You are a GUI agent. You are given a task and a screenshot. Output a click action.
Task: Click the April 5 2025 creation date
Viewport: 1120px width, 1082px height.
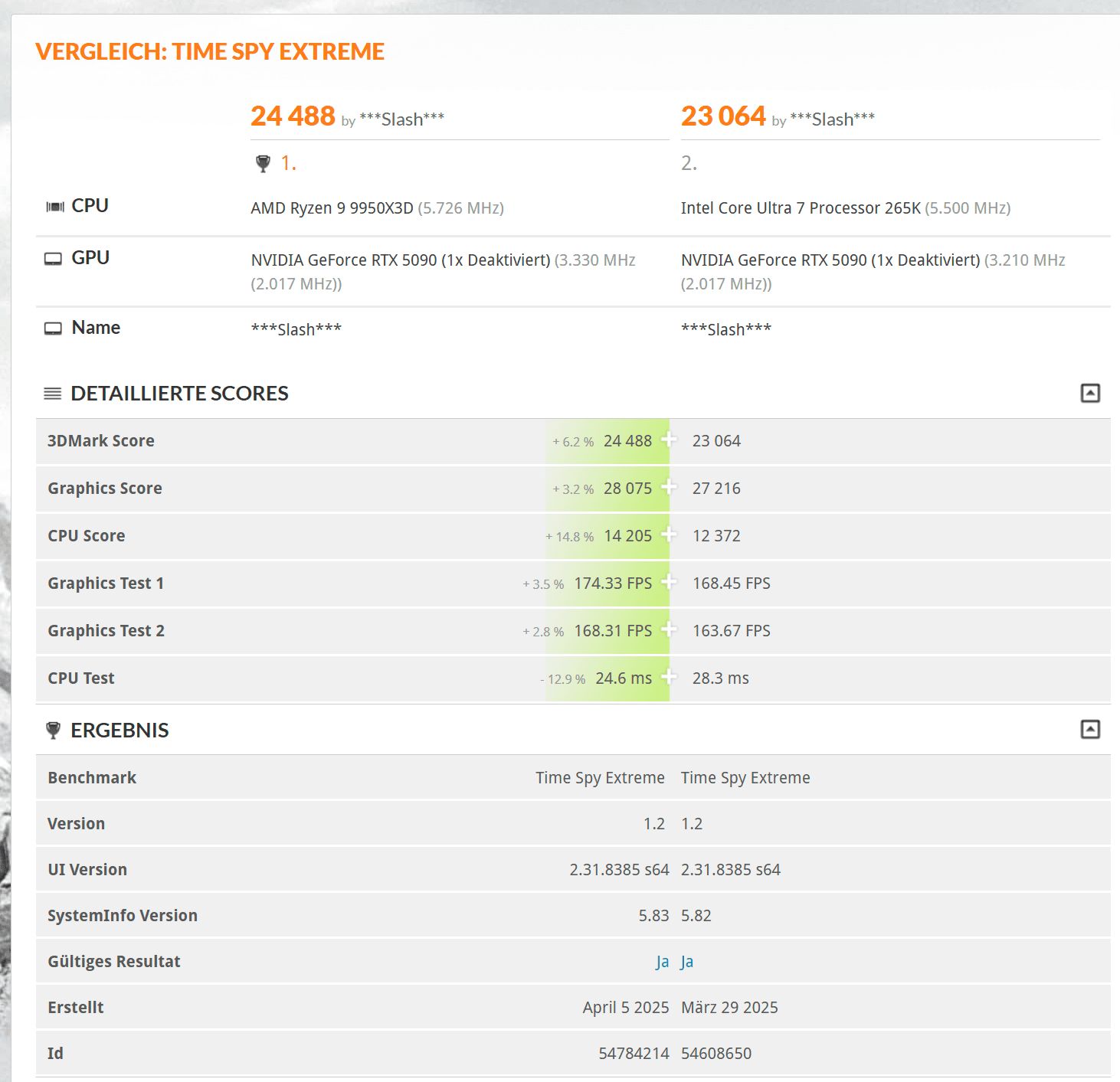pyautogui.click(x=626, y=1008)
